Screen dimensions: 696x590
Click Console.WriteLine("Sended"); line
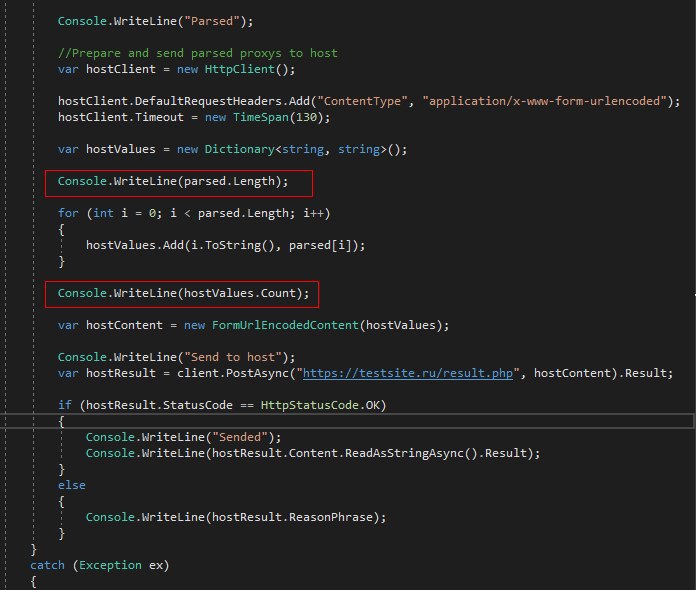183,437
